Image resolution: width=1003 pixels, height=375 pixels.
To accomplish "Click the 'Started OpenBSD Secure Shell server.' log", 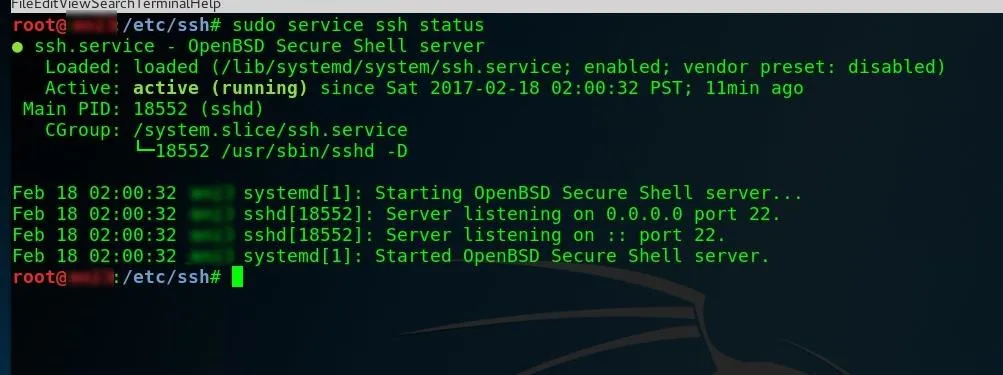I will (x=572, y=256).
